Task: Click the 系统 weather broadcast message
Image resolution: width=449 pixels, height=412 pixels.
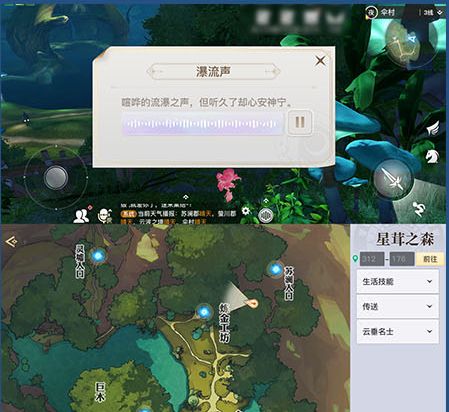Action: tap(179, 217)
